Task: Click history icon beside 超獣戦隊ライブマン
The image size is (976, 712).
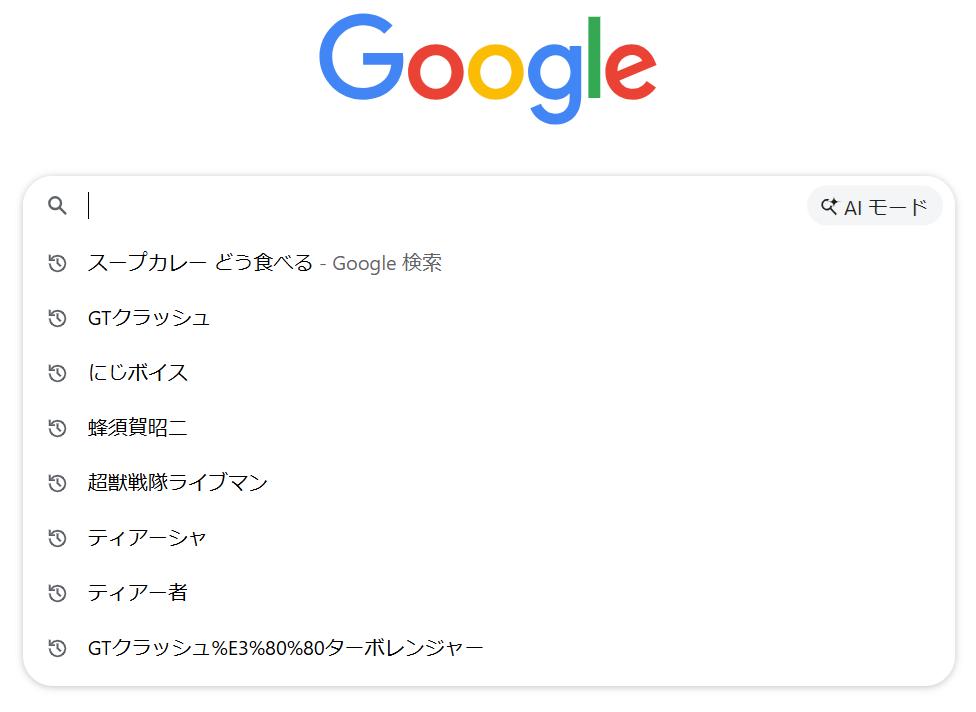Action: point(58,484)
